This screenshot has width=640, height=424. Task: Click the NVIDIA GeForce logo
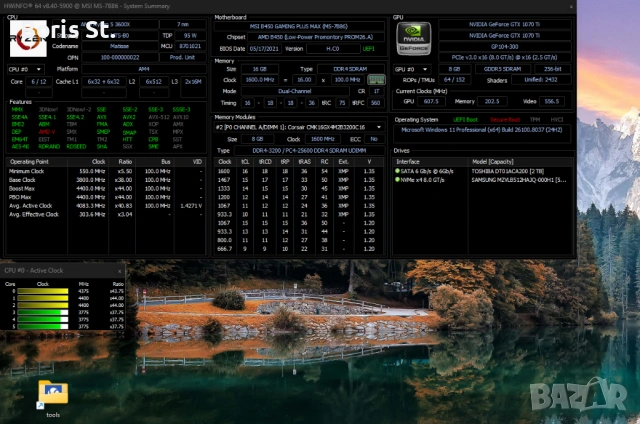(413, 38)
